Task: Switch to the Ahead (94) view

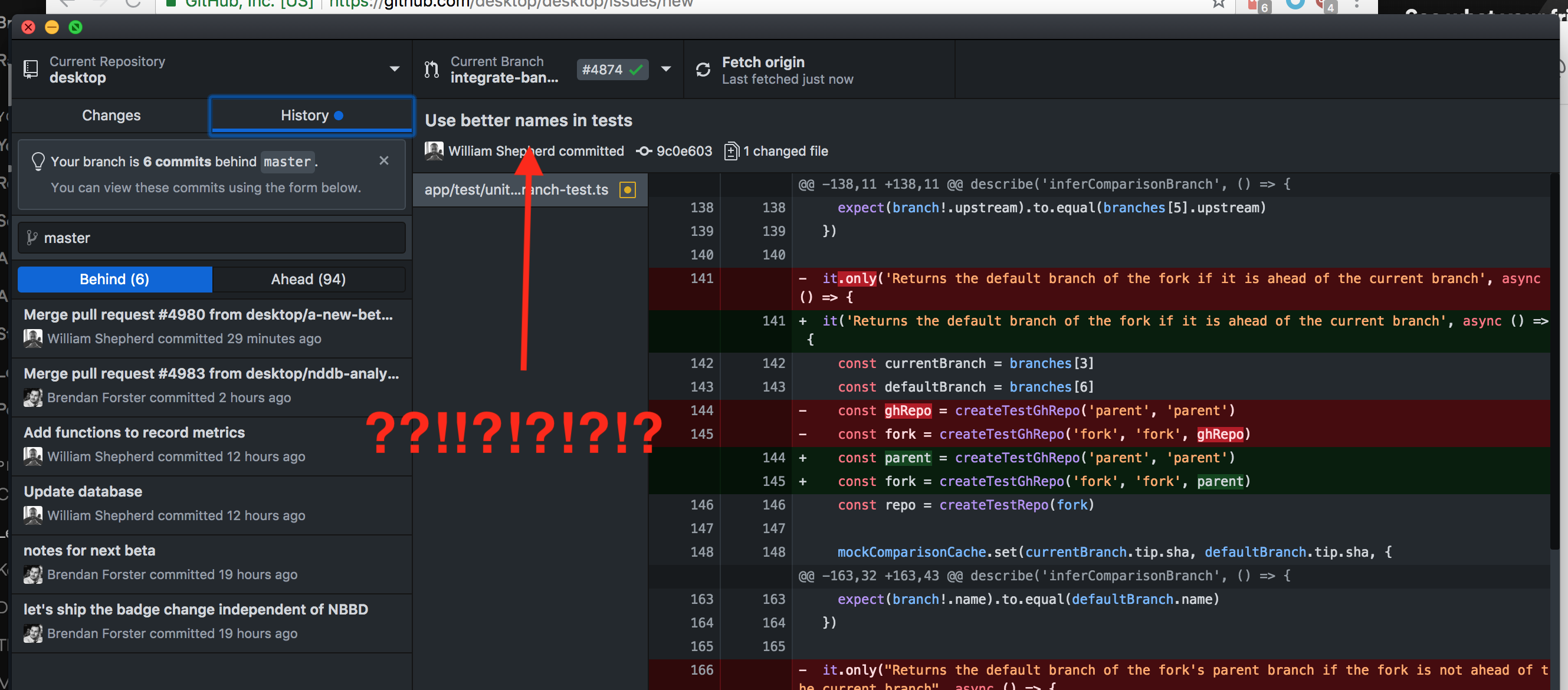Action: (x=310, y=280)
